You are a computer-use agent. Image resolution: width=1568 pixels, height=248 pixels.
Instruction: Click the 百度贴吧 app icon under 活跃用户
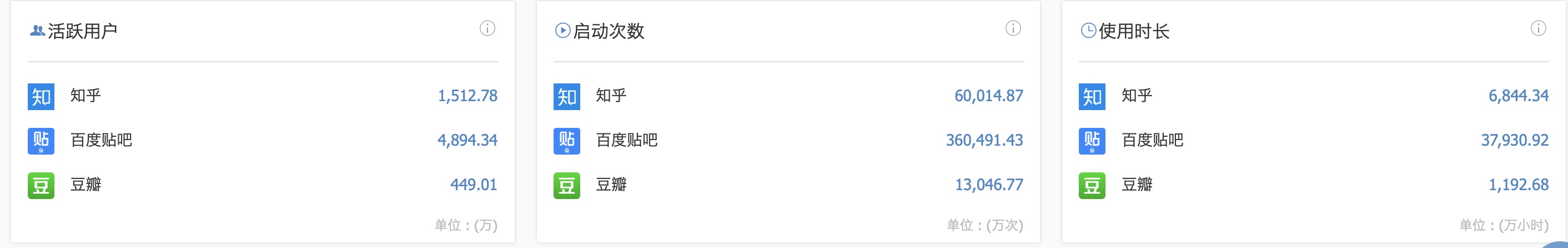(x=41, y=141)
